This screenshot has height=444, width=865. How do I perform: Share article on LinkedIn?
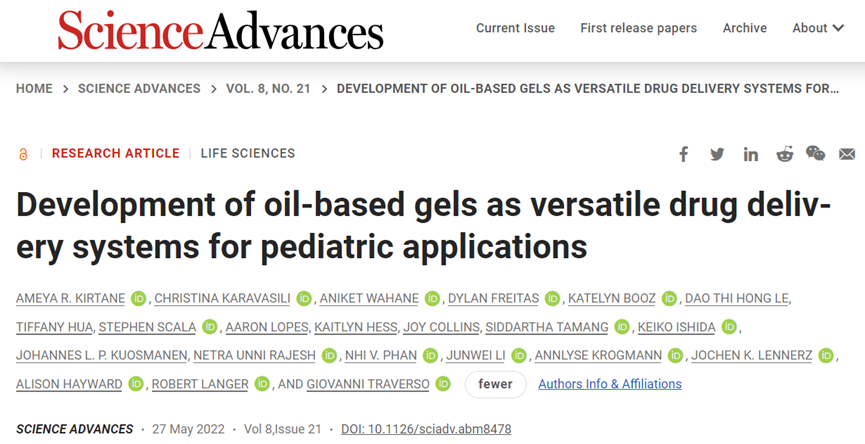(x=750, y=154)
